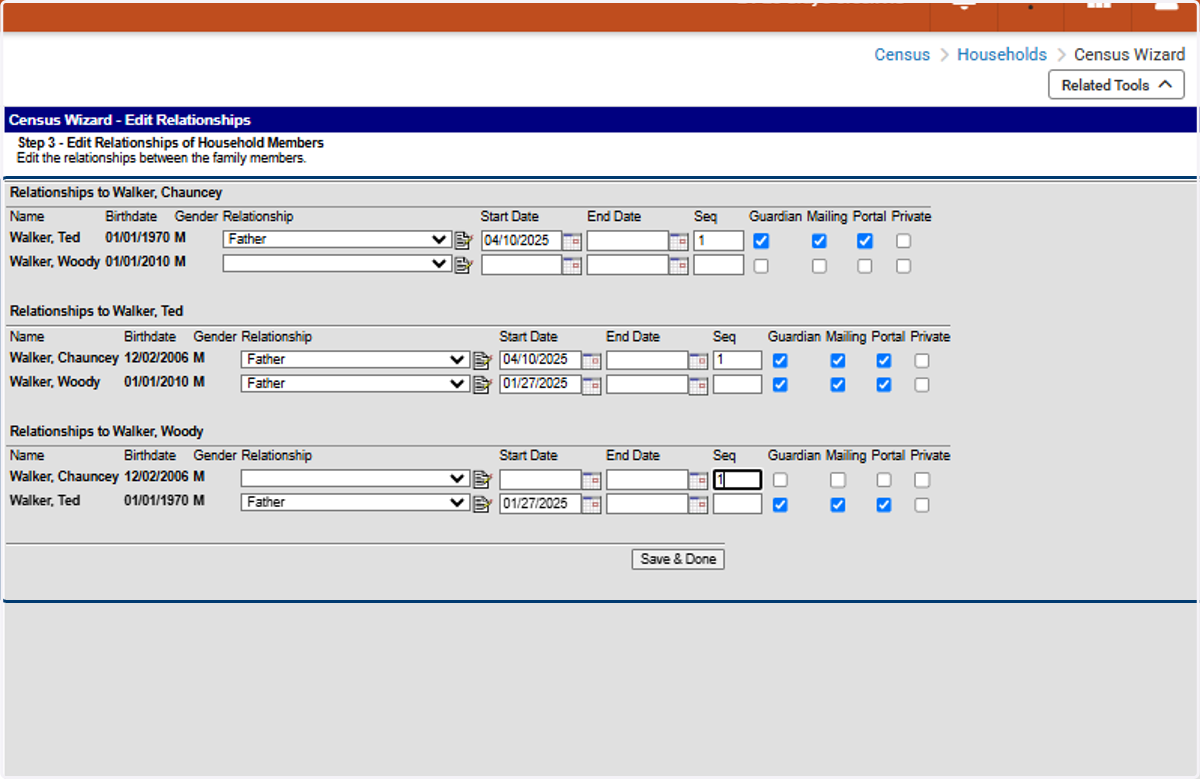This screenshot has height=779, width=1200.
Task: Open End Date calendar for Chauncey in Ted's section
Action: pyautogui.click(x=697, y=360)
